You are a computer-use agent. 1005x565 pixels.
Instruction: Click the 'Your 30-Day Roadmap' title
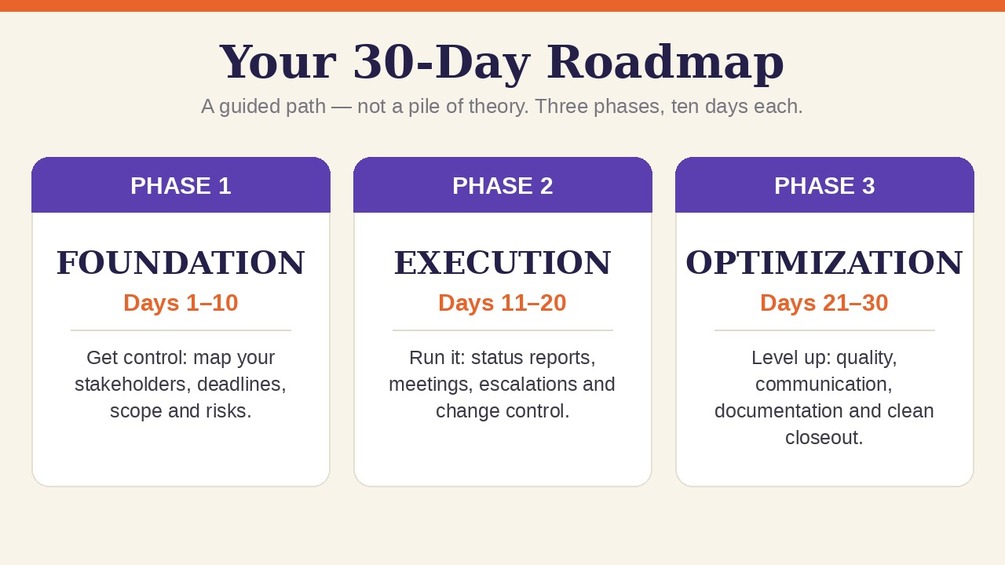(x=501, y=62)
